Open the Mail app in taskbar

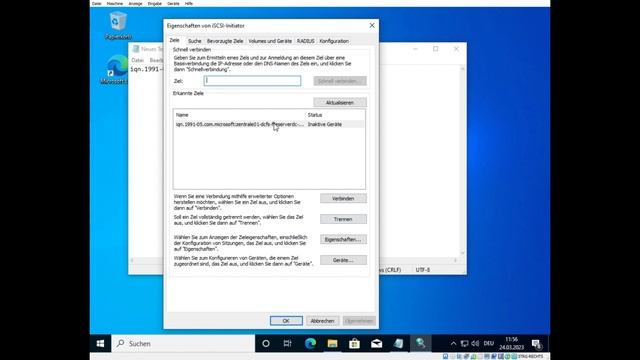point(376,343)
